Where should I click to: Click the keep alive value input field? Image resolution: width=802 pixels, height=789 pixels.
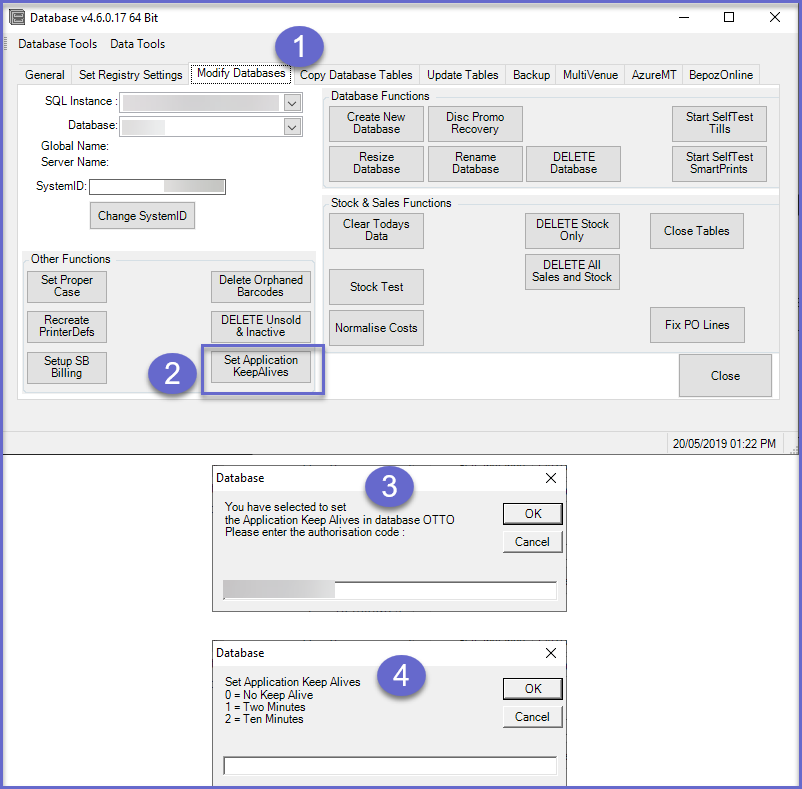(x=389, y=765)
